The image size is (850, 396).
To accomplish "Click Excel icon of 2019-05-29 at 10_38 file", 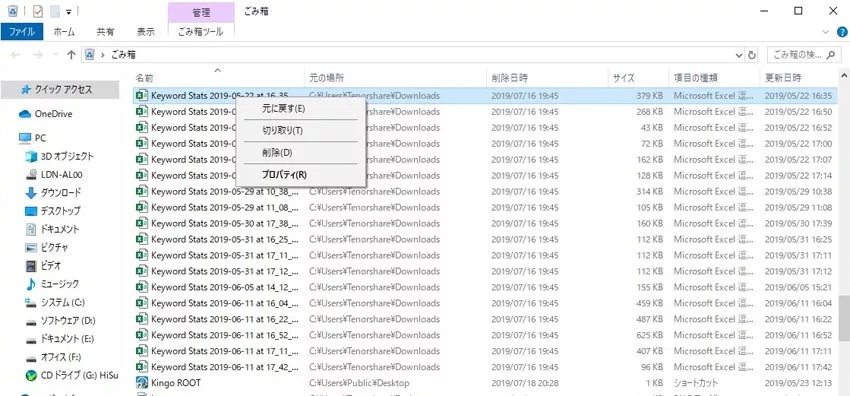I will (x=141, y=192).
